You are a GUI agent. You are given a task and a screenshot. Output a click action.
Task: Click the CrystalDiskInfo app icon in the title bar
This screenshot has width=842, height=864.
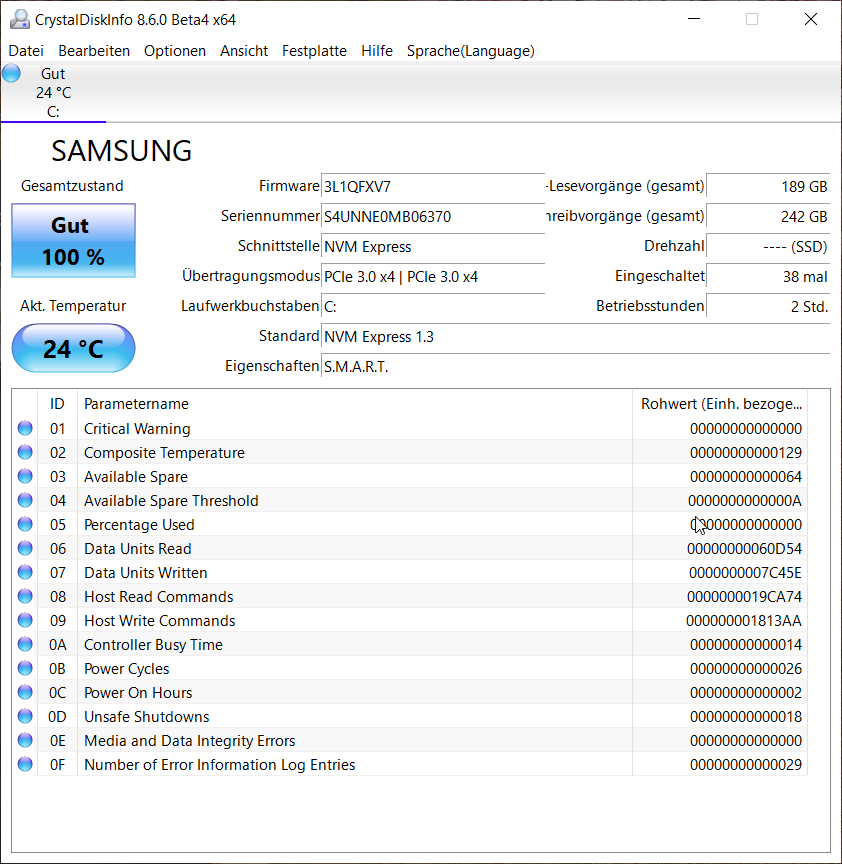click(x=20, y=19)
